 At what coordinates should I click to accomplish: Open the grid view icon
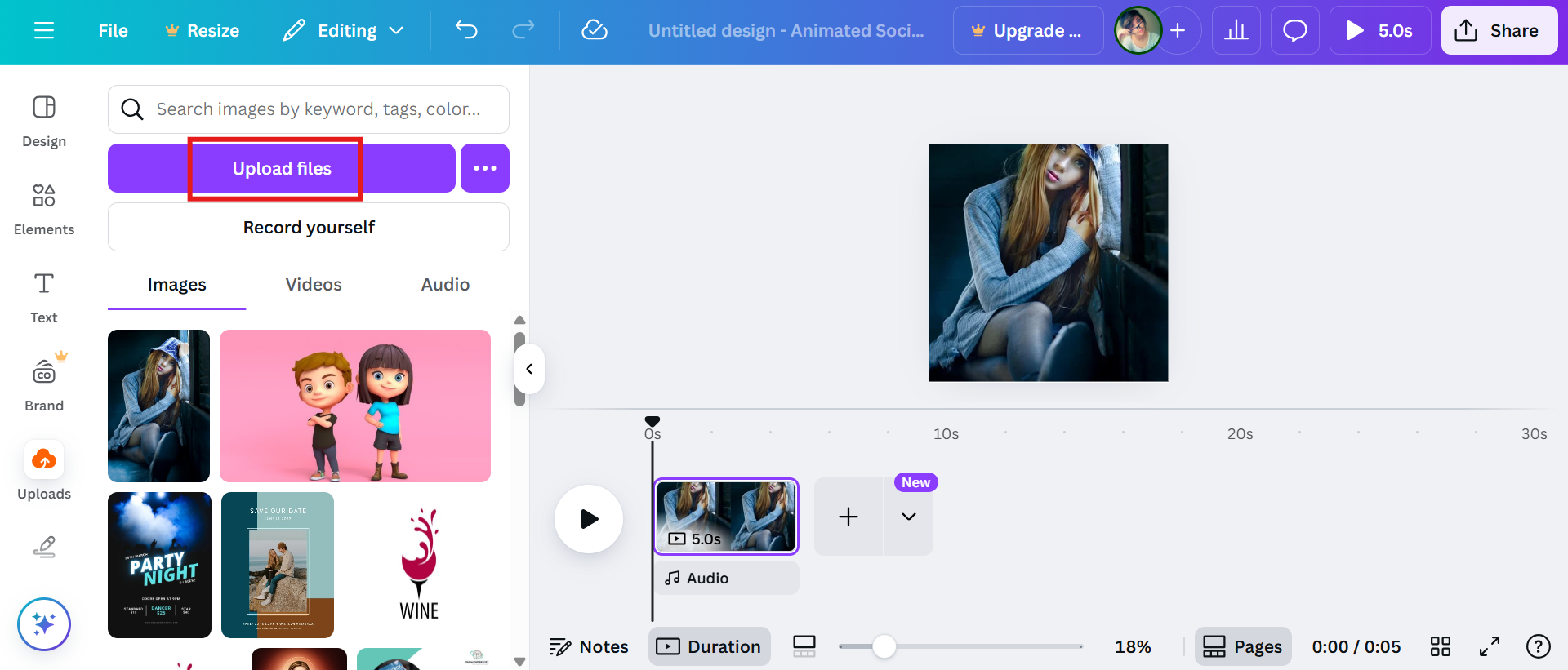pyautogui.click(x=1441, y=647)
